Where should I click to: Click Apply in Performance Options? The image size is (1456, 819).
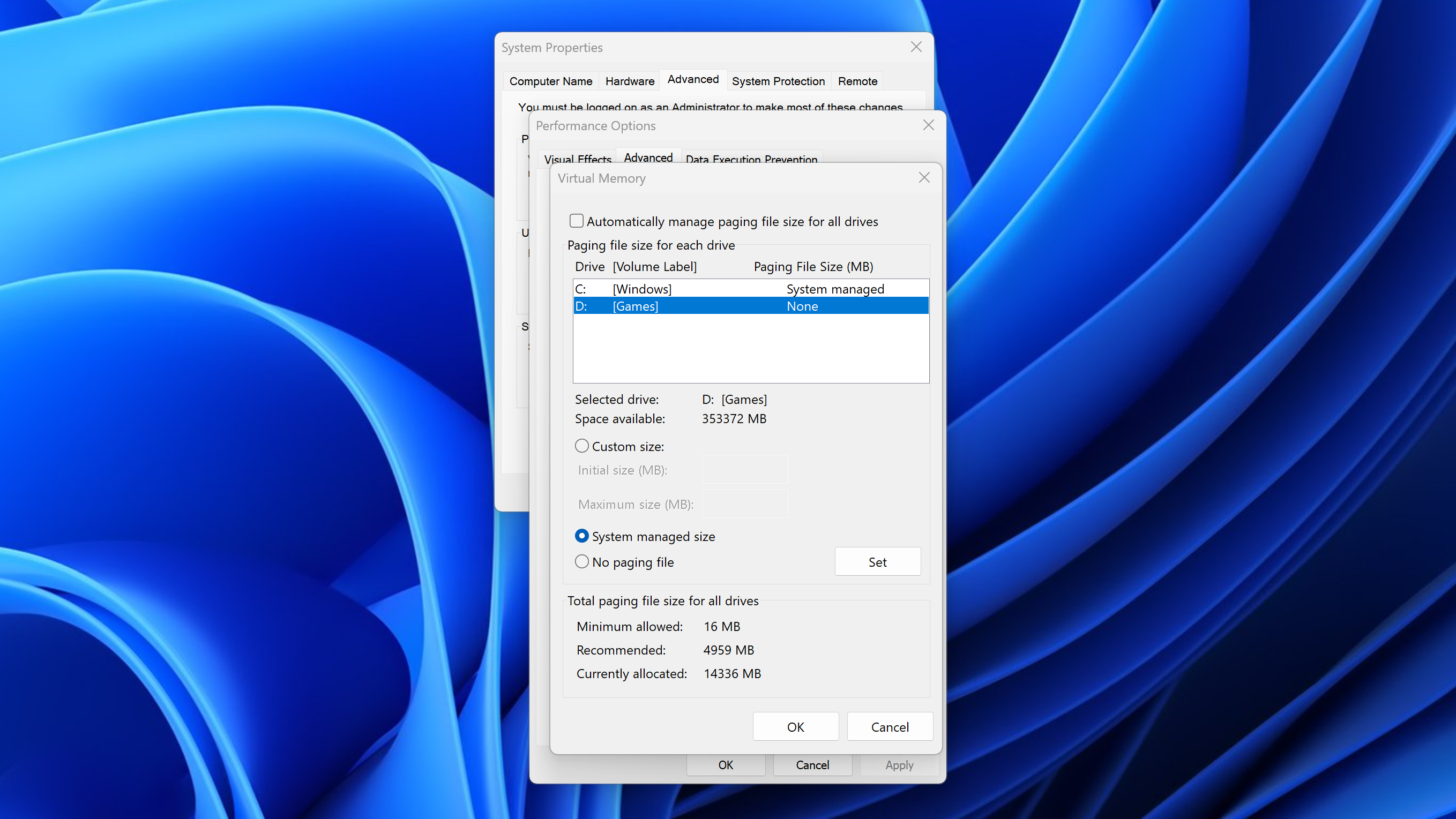tap(899, 765)
